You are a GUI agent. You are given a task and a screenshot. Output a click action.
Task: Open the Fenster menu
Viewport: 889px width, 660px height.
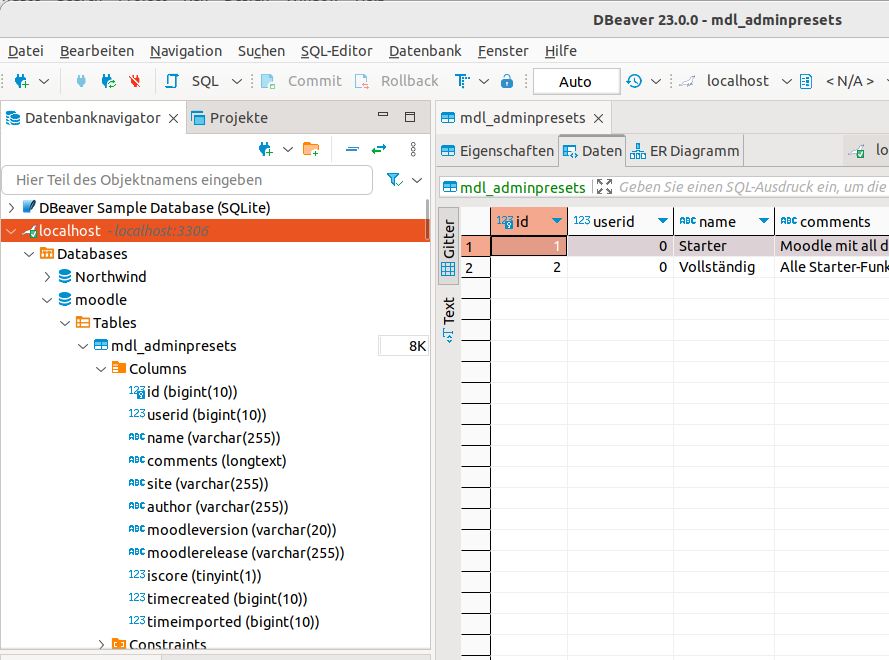[503, 51]
